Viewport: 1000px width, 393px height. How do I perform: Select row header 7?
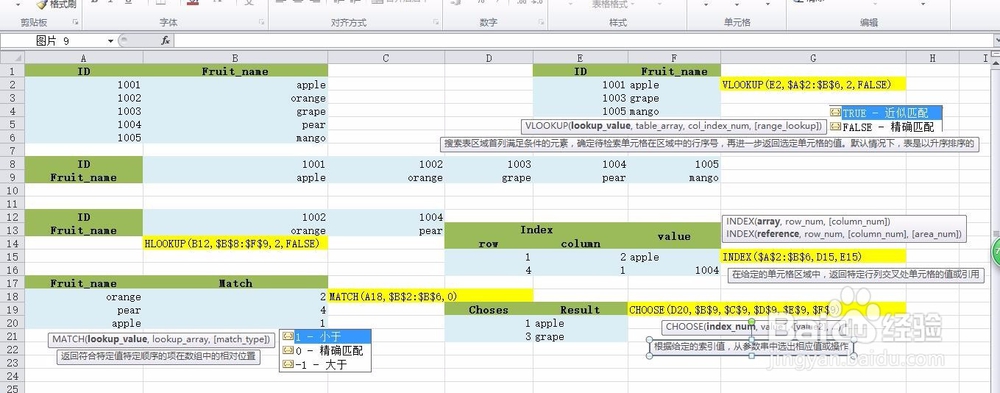[x=12, y=151]
